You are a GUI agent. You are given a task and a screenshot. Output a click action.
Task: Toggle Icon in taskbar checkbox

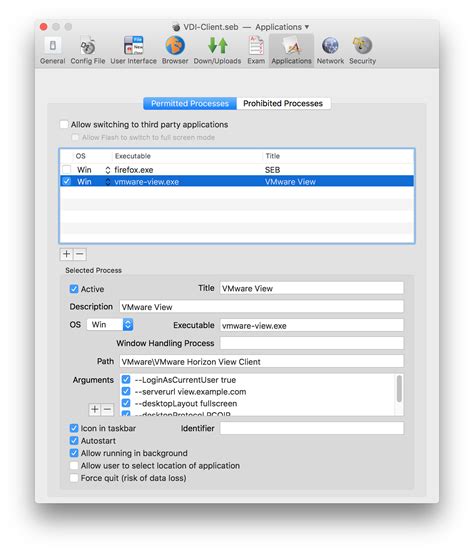(74, 428)
